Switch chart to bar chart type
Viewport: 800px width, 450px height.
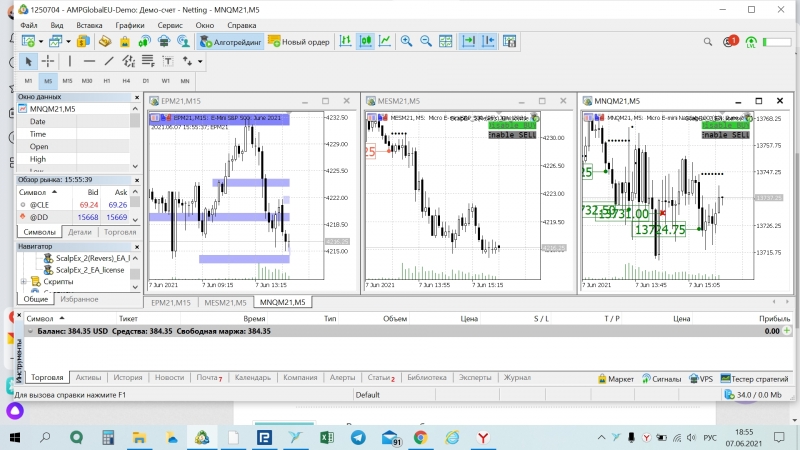point(345,41)
